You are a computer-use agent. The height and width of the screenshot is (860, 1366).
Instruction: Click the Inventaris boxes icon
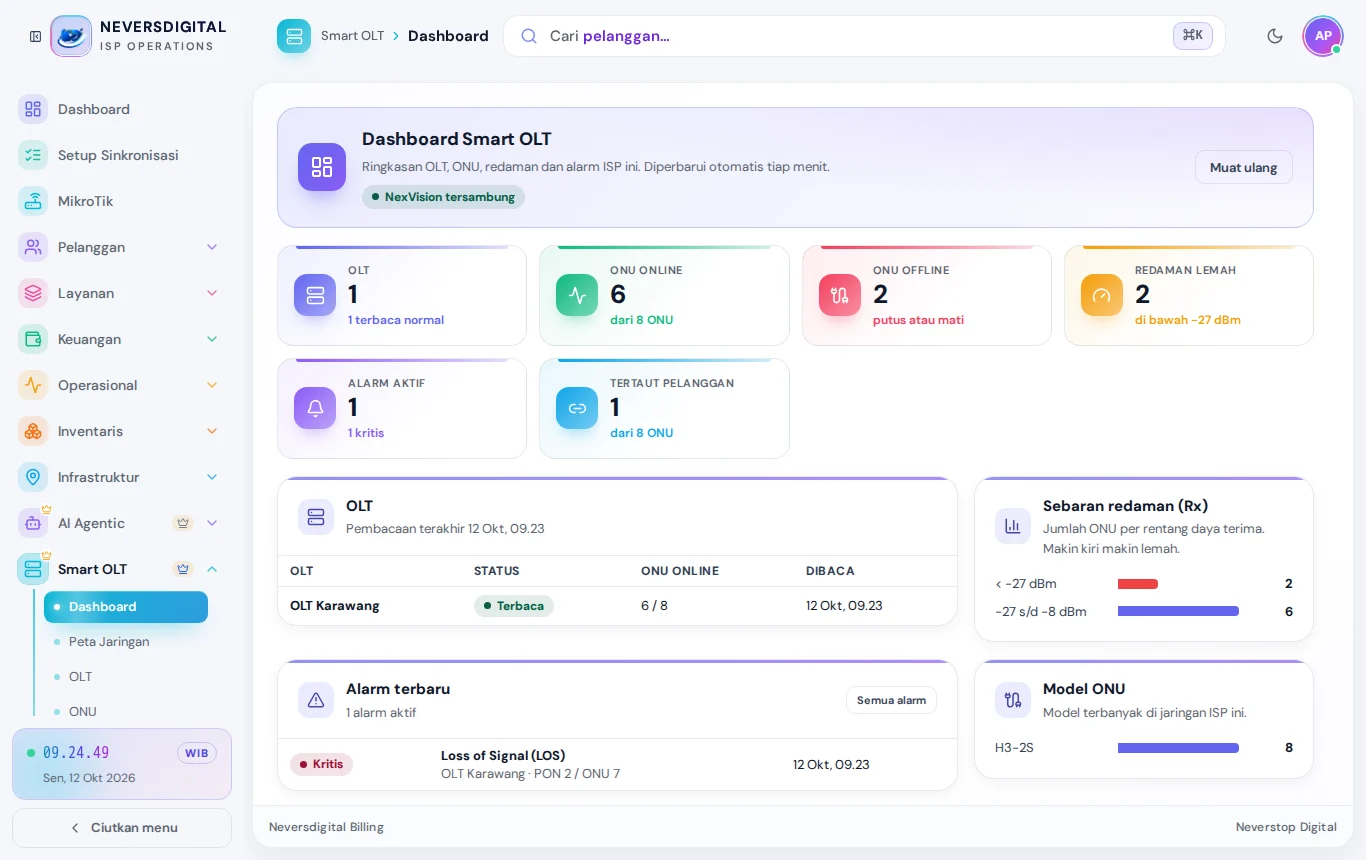point(33,431)
